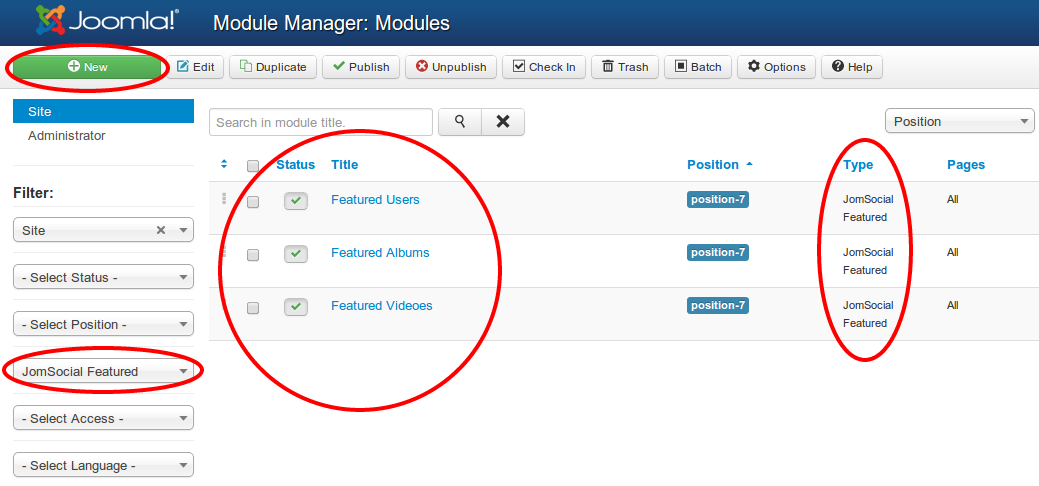Check the Featured Users row checkbox
The image size is (1039, 486).
point(253,202)
